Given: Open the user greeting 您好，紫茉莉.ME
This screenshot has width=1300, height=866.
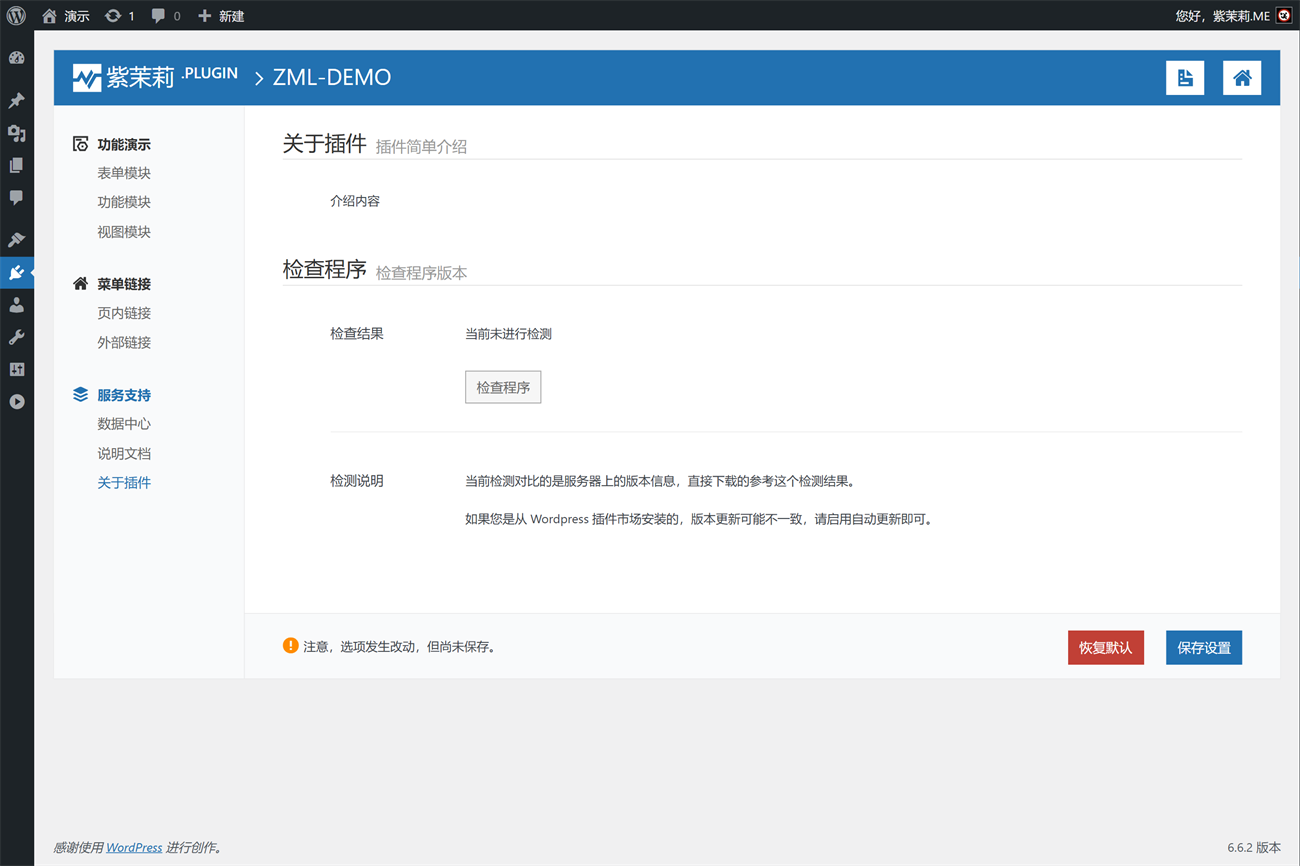Looking at the screenshot, I should 1222,16.
